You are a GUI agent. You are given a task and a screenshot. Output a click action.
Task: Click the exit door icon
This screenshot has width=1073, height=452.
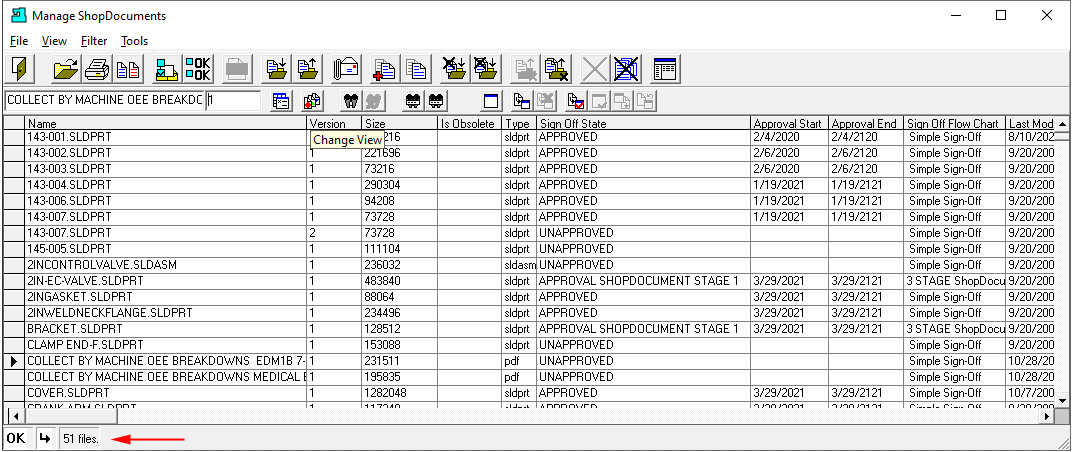(18, 68)
